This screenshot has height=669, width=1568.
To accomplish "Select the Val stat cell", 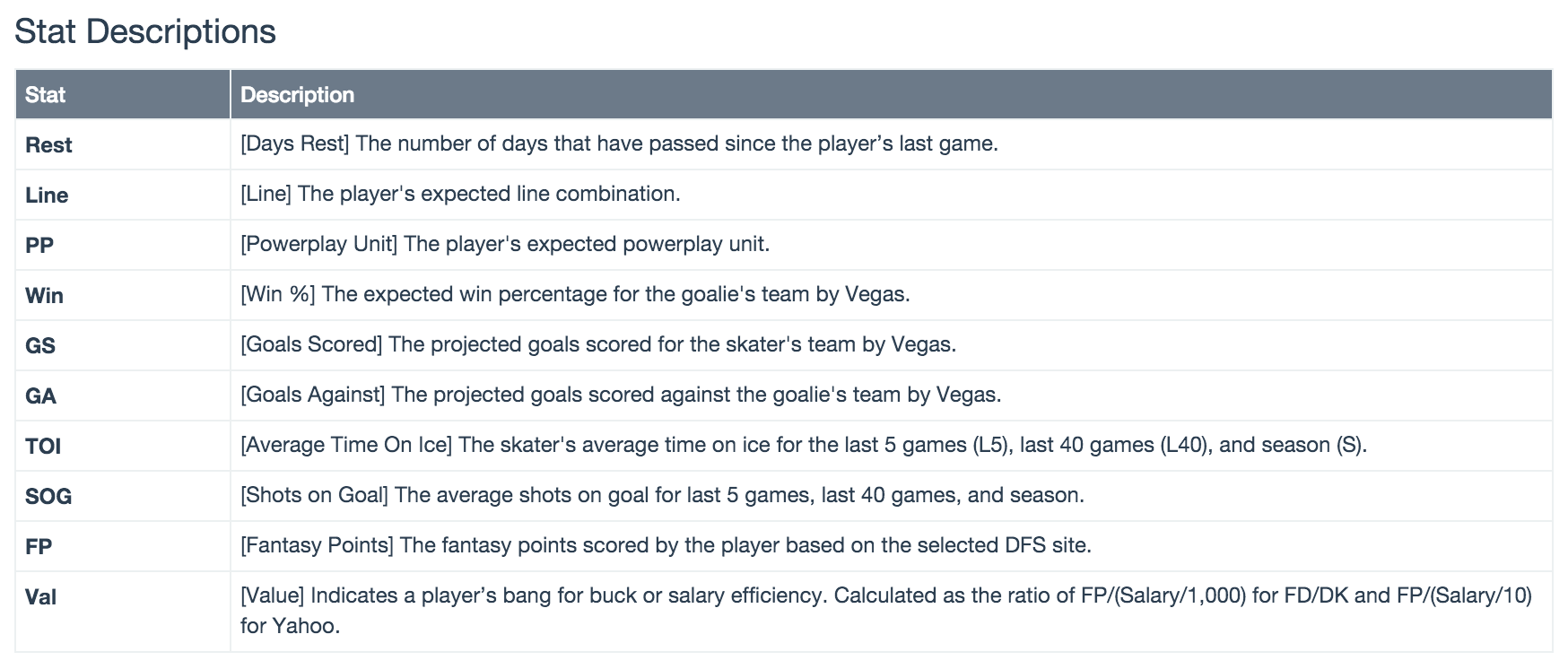I will tap(40, 597).
